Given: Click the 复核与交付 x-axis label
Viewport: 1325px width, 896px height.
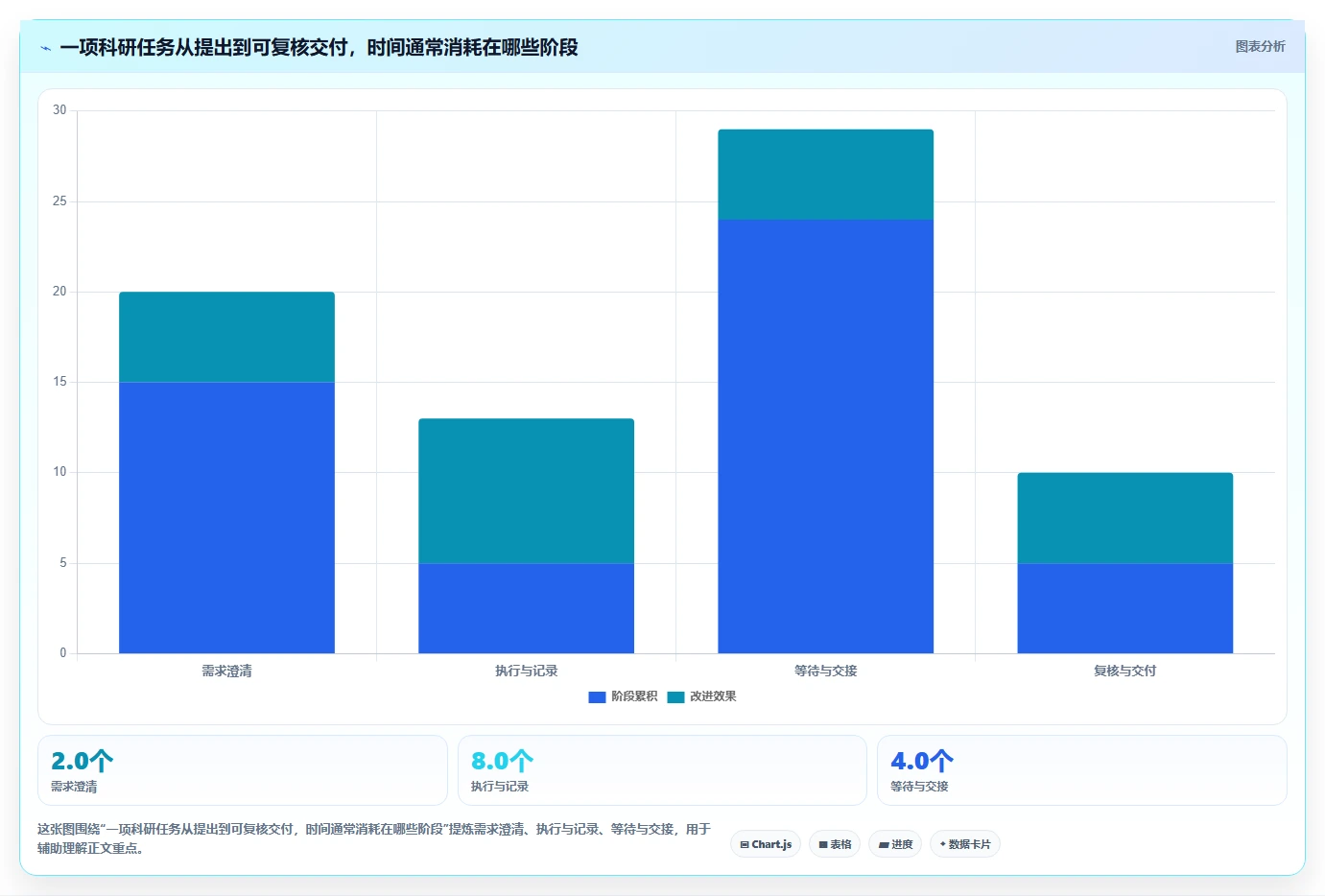Looking at the screenshot, I should point(1124,671).
